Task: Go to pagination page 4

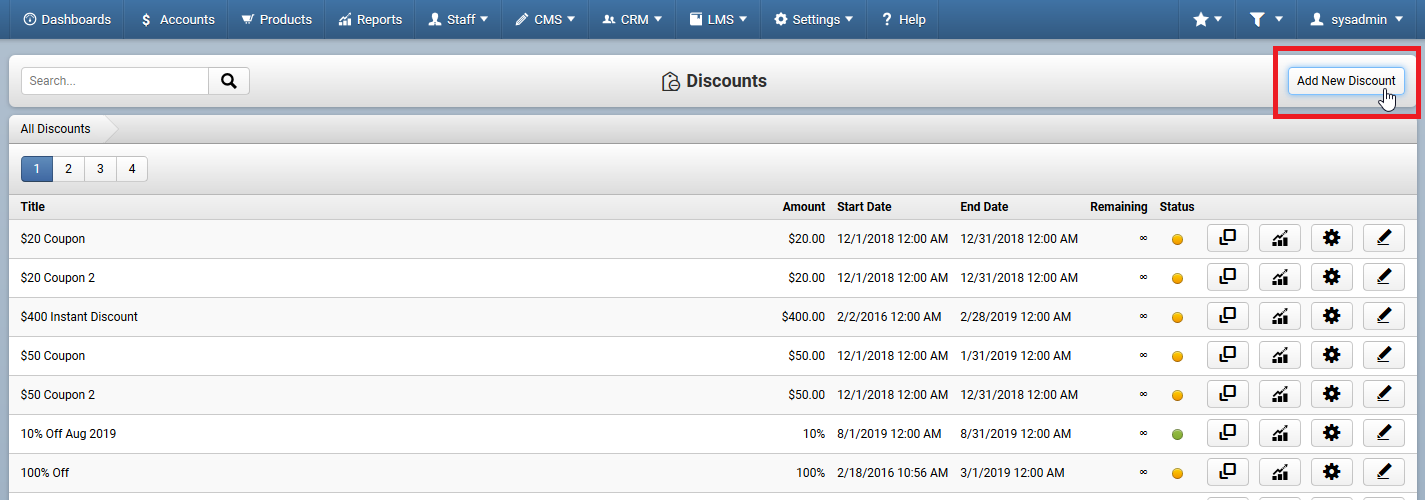Action: tap(132, 169)
